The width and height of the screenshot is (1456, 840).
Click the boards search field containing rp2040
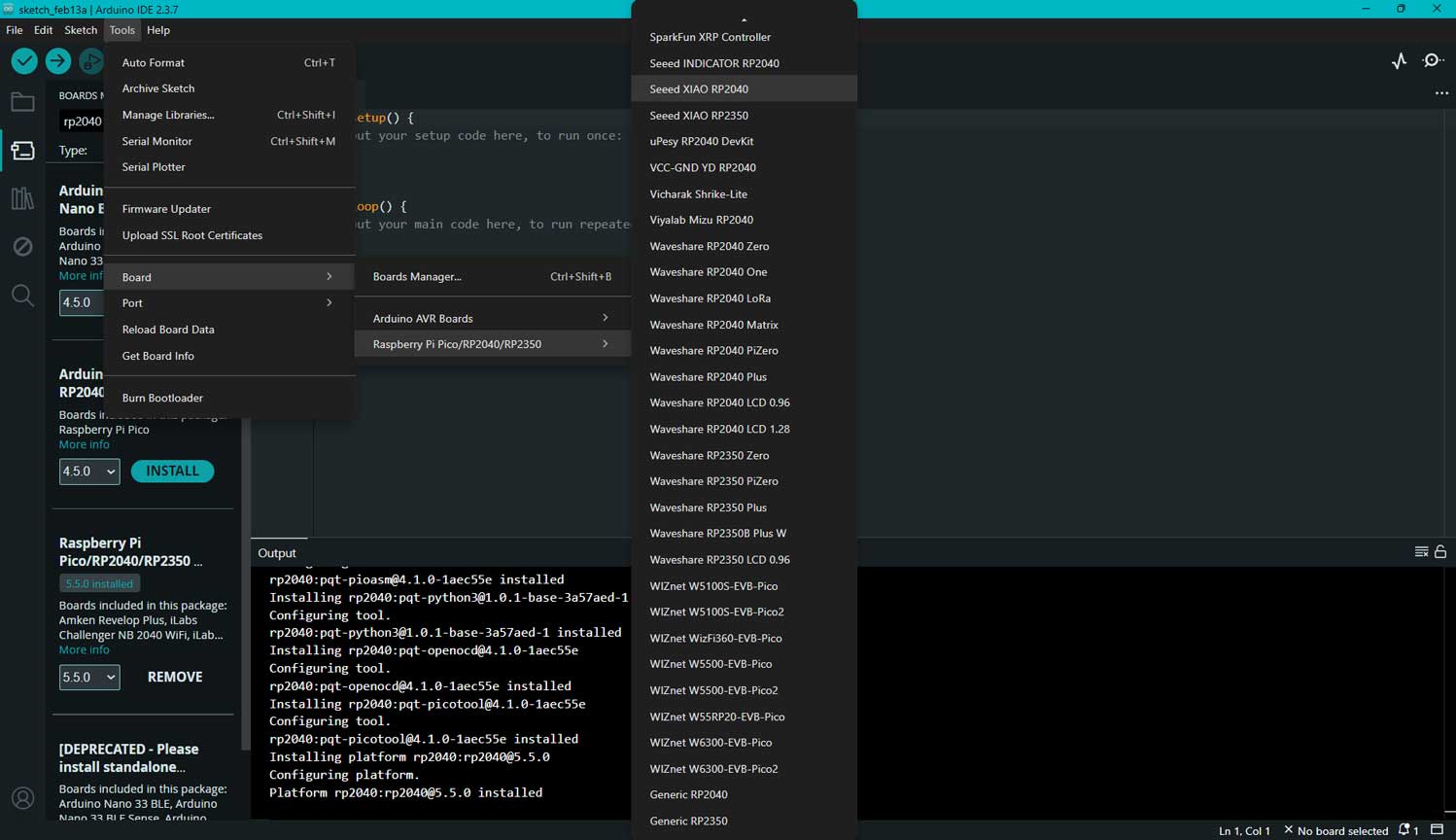[x=82, y=122]
